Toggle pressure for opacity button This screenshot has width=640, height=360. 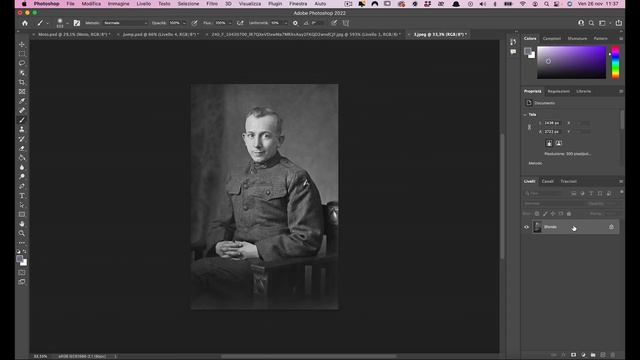pyautogui.click(x=194, y=23)
